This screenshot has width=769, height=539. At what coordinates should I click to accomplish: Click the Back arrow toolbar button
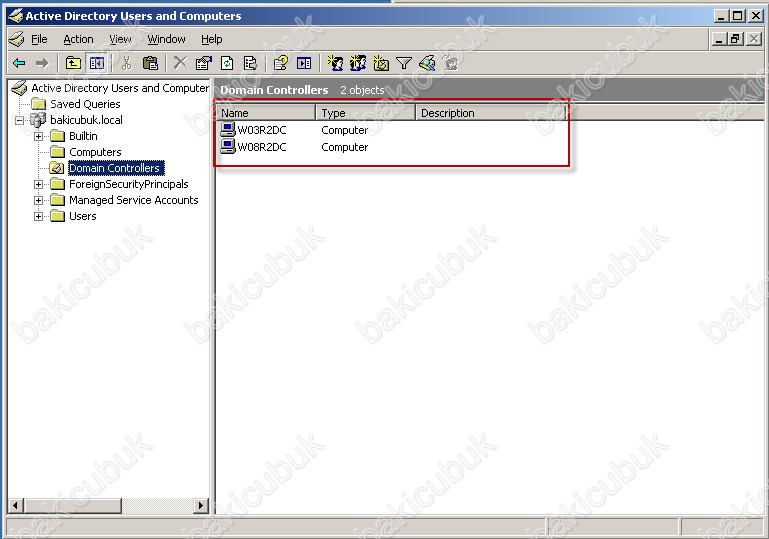click(20, 63)
